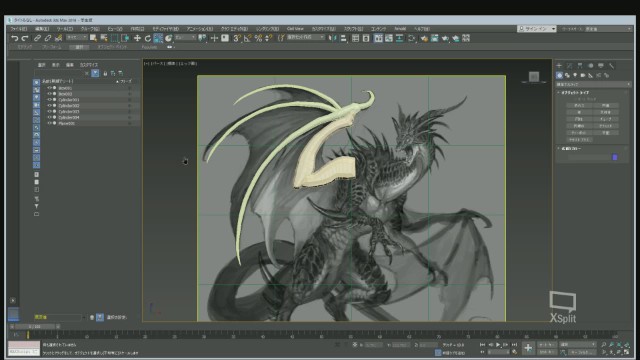The image size is (640, 360).
Task: Open the sign-in account dropdown
Action: (536, 29)
